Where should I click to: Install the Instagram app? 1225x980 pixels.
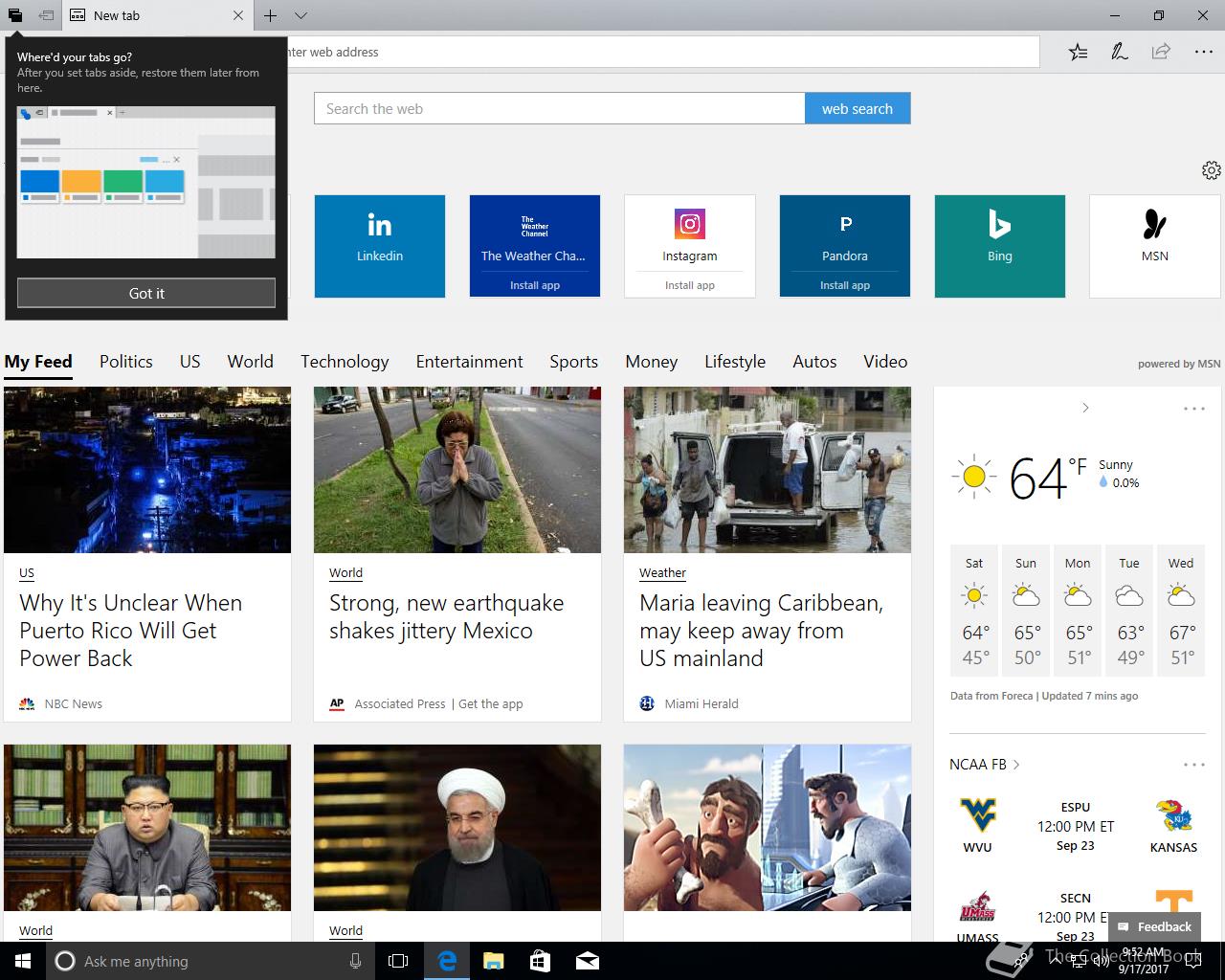690,285
